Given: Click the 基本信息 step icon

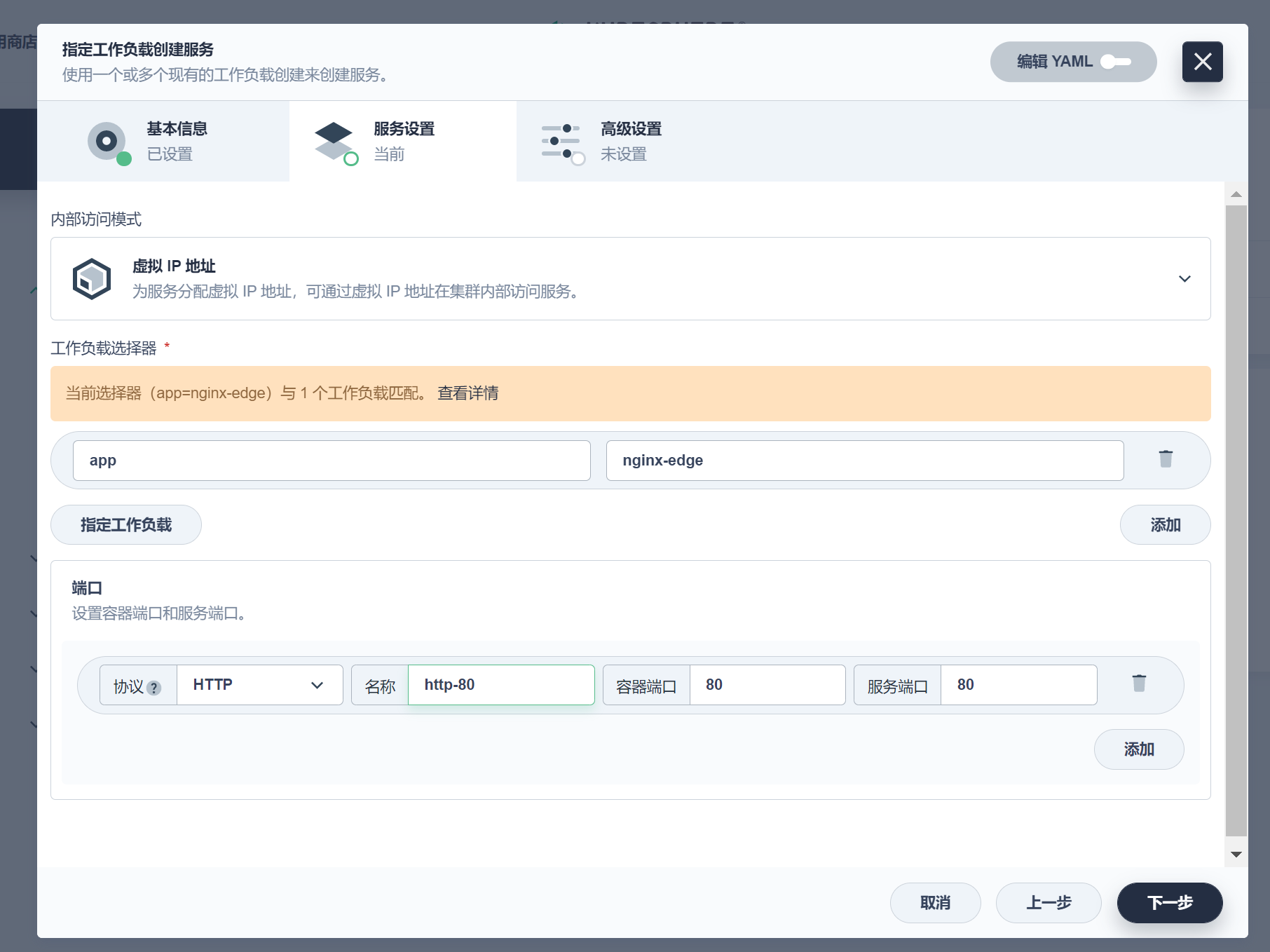Looking at the screenshot, I should [x=108, y=142].
